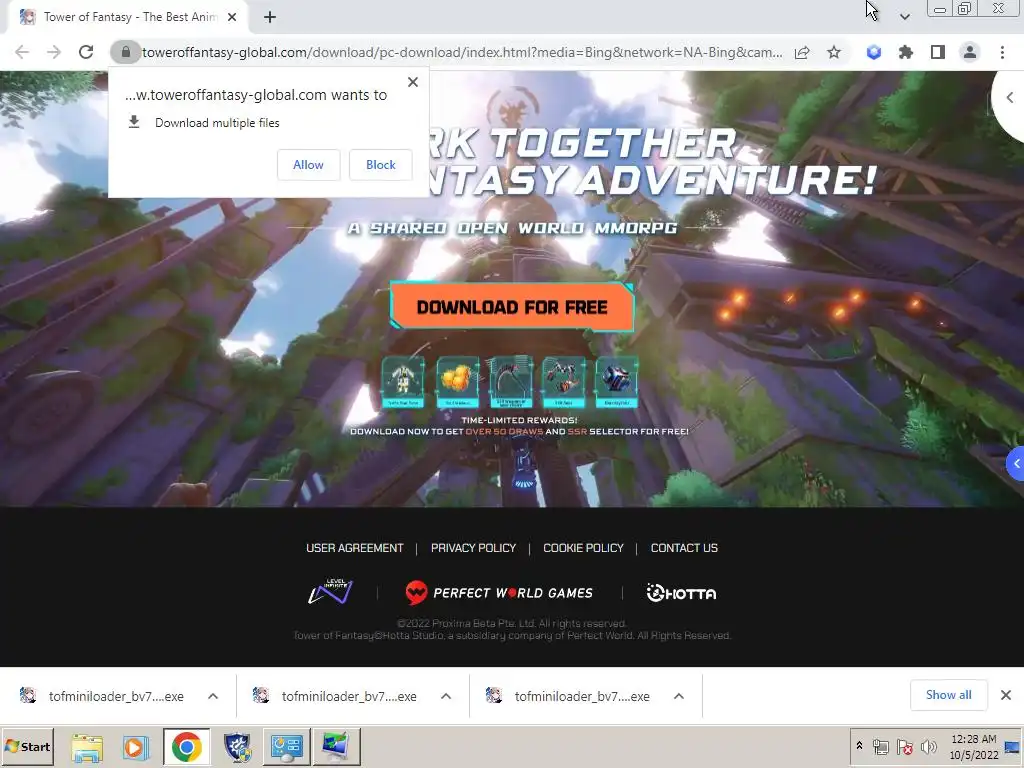Open a new tab
This screenshot has height=768, width=1024.
pyautogui.click(x=270, y=17)
